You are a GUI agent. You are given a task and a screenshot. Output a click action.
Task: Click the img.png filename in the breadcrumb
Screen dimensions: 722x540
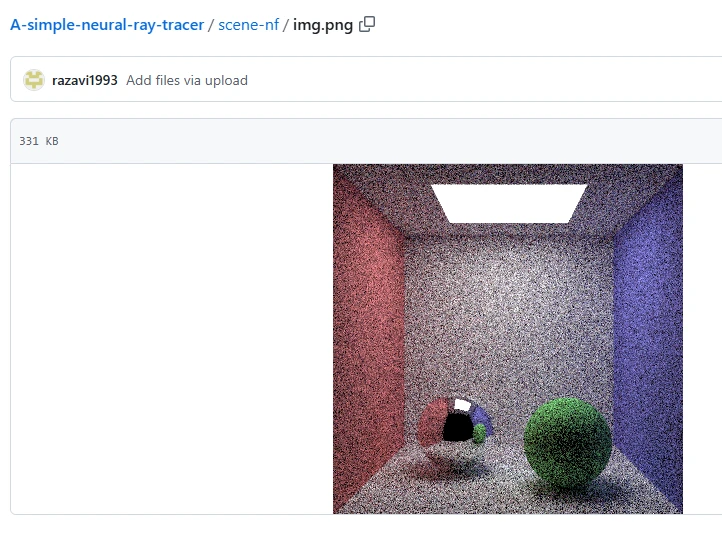(323, 25)
